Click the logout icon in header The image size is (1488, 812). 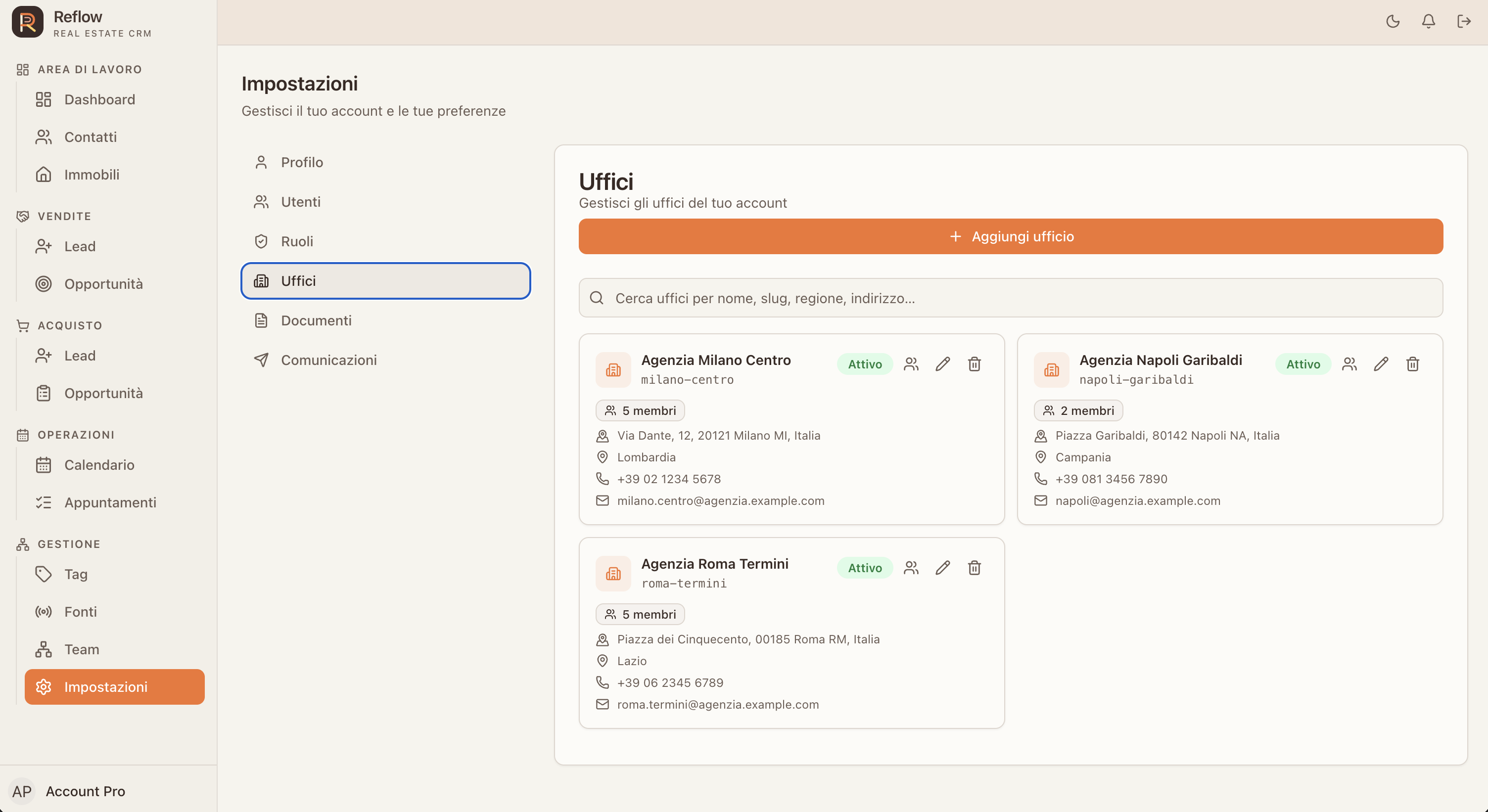click(1464, 21)
